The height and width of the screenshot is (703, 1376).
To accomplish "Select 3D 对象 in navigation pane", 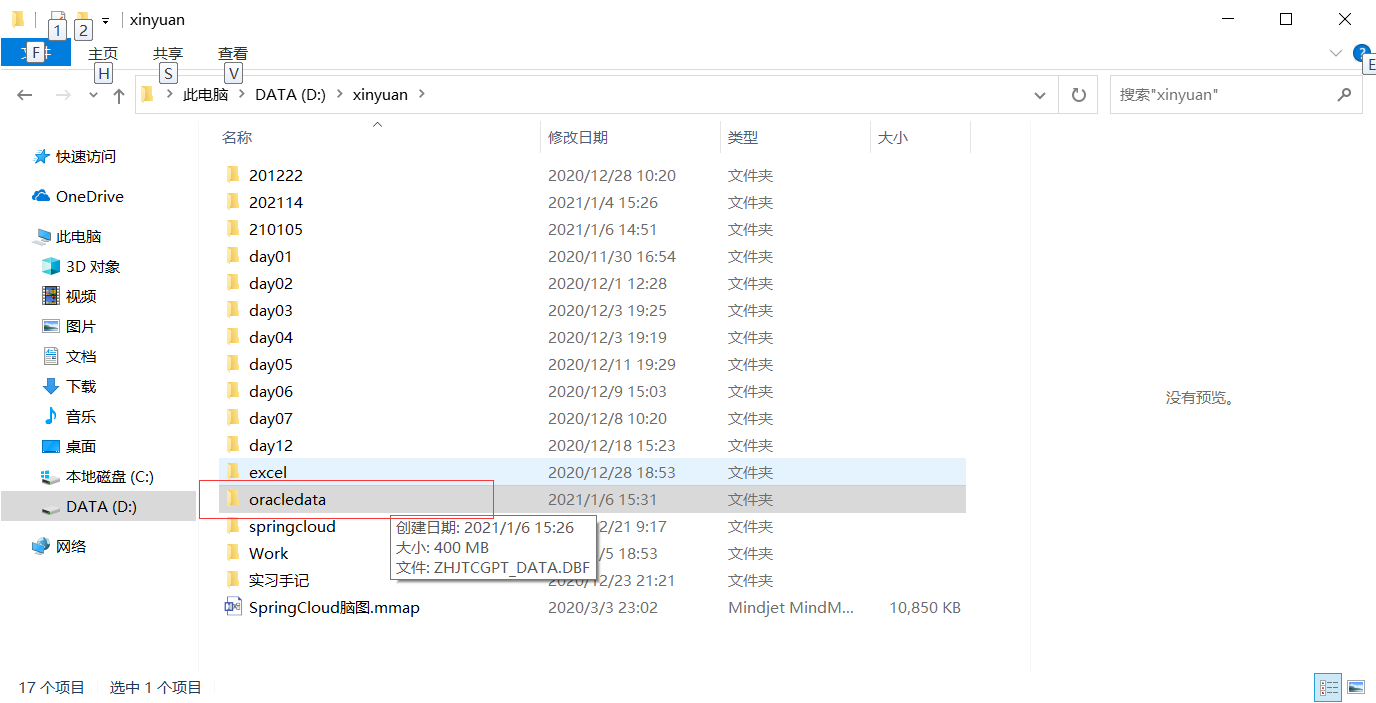I will (x=93, y=266).
